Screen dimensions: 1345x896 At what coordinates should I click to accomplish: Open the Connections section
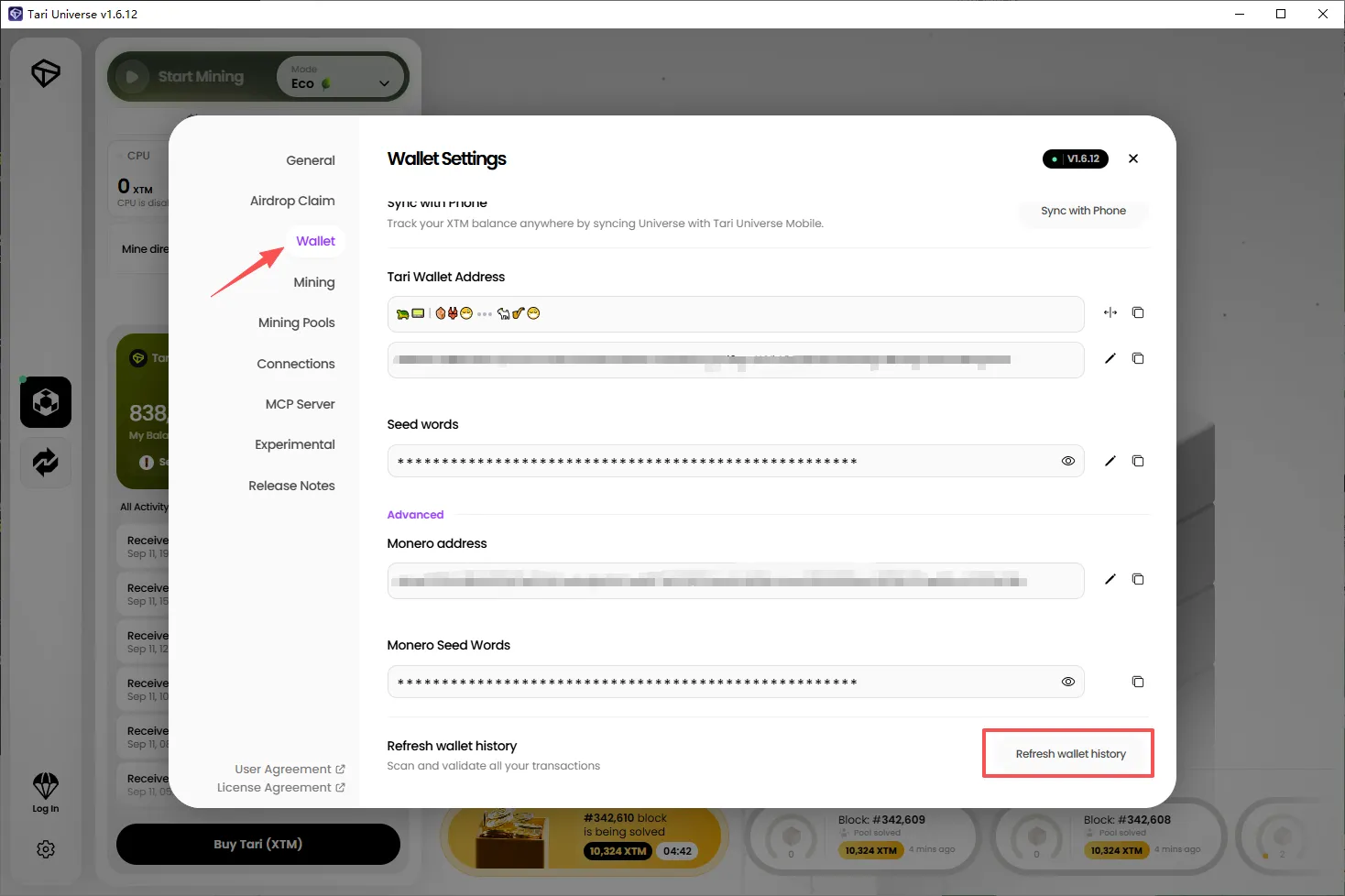(x=295, y=364)
